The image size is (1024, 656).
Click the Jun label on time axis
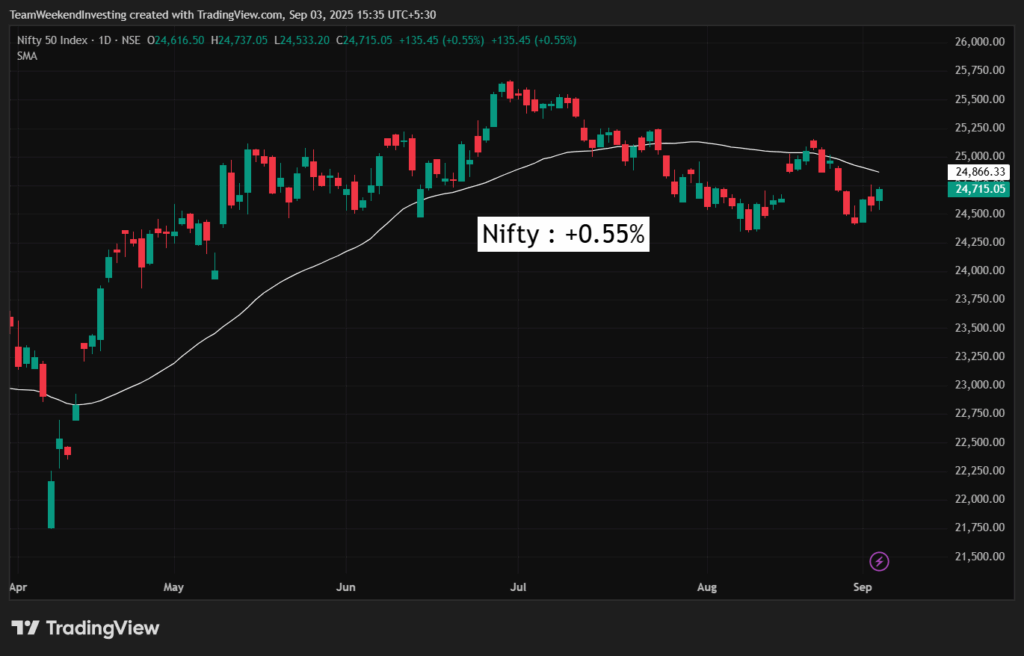pyautogui.click(x=345, y=587)
